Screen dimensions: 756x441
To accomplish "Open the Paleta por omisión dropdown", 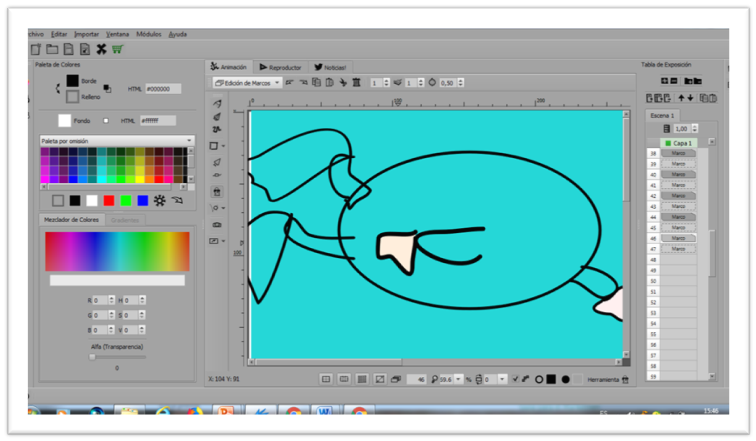I will 117,141.
